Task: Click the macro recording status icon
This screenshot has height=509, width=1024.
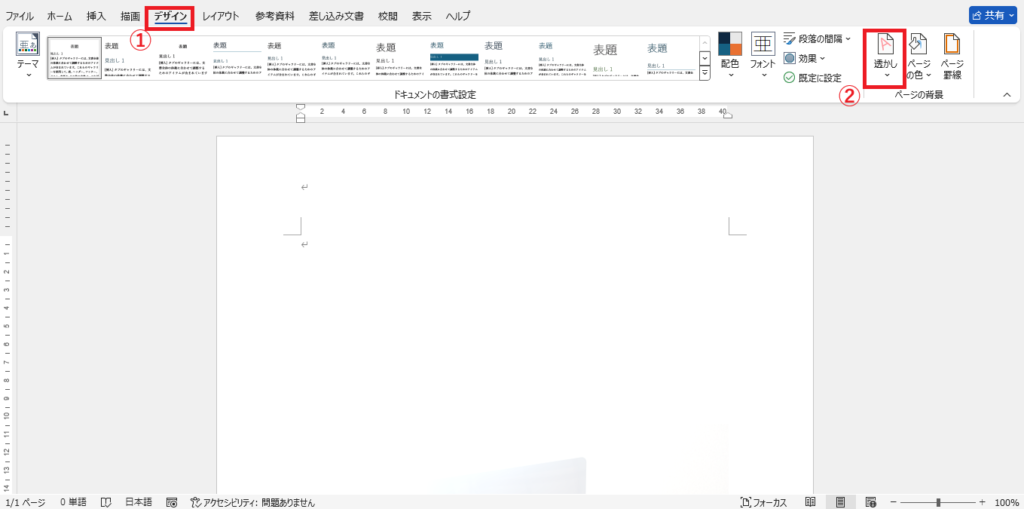Action: coord(172,502)
